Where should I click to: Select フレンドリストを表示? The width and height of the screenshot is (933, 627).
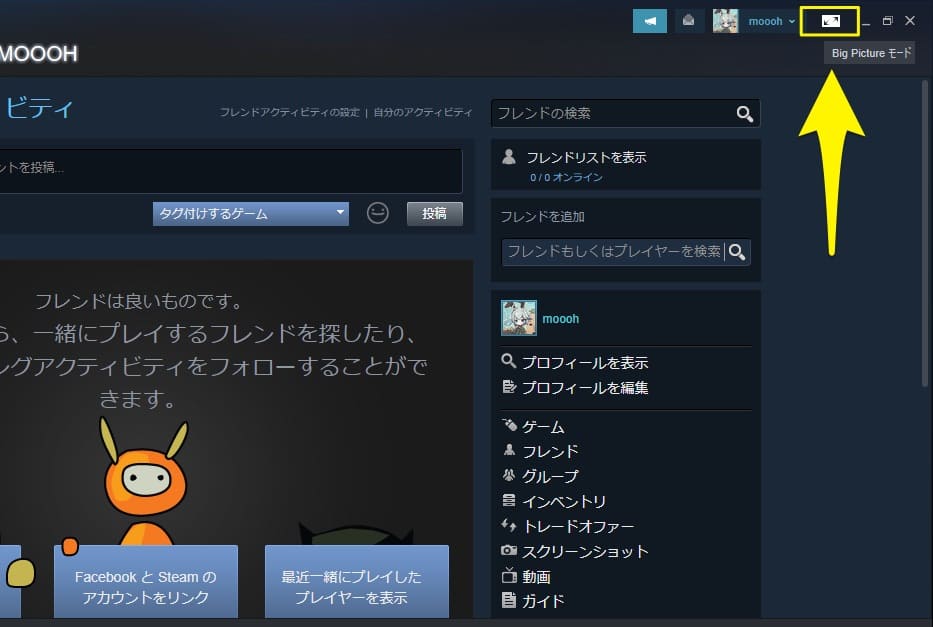586,157
